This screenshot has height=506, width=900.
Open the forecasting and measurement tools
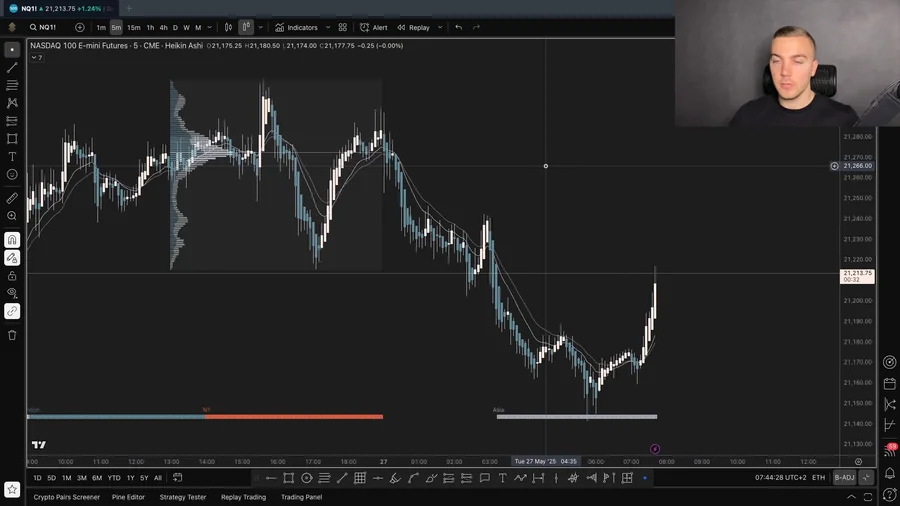(x=12, y=121)
